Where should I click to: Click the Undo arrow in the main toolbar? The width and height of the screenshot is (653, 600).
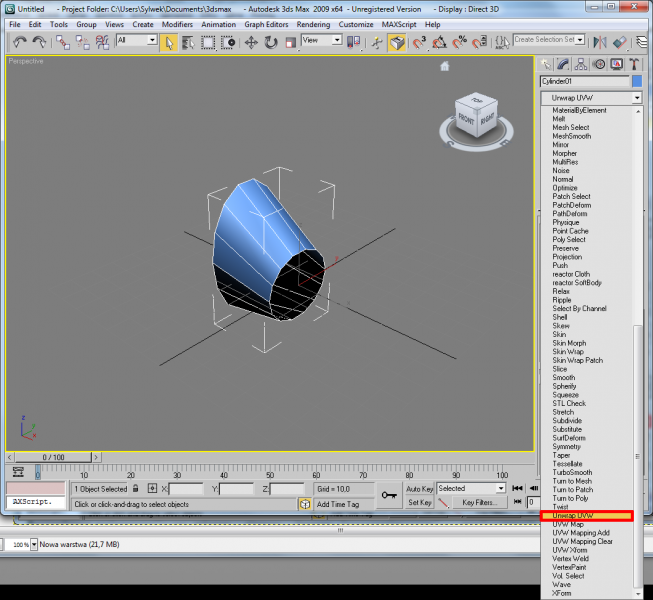pos(19,42)
